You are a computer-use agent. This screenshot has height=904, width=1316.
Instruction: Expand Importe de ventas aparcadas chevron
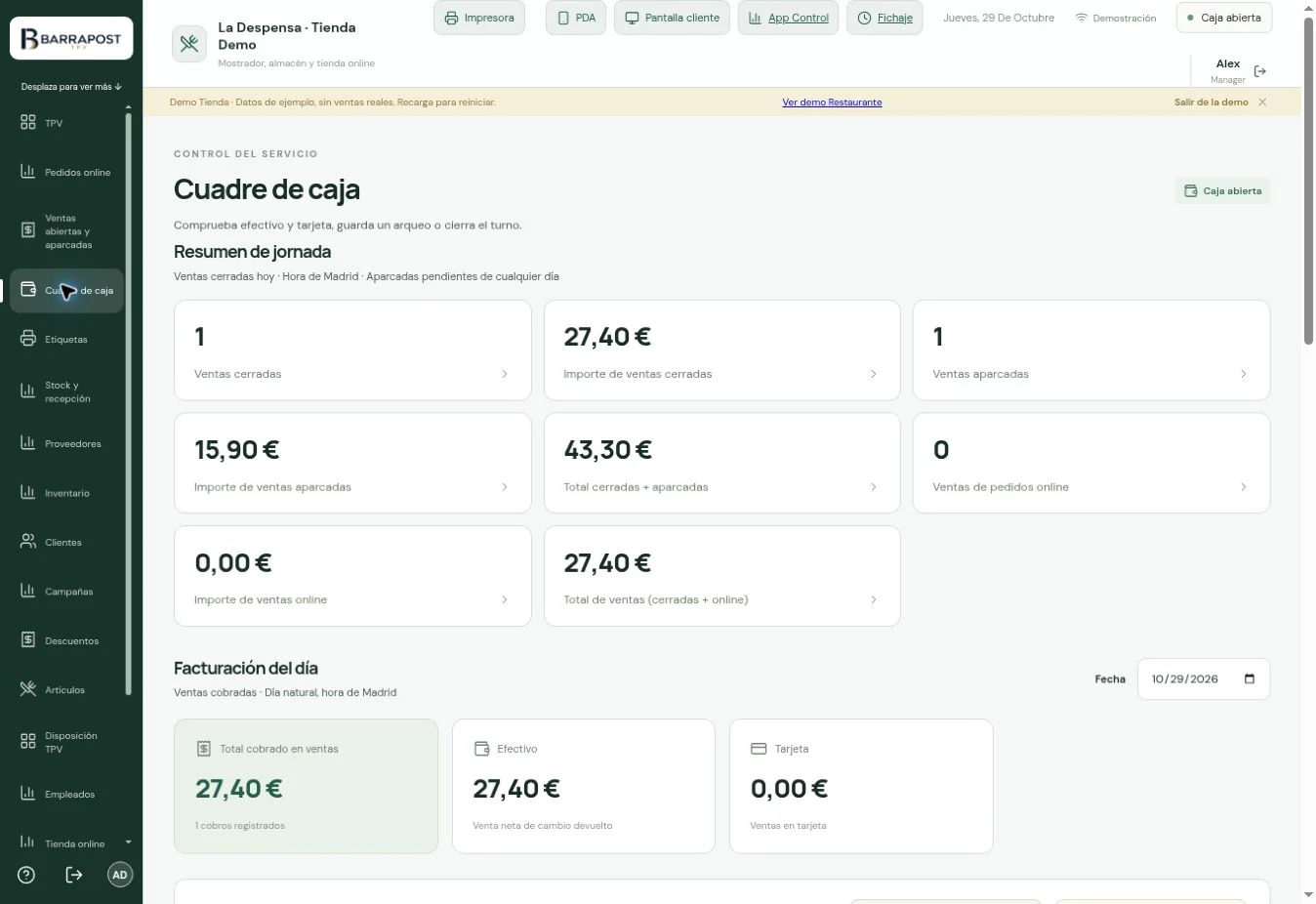[505, 487]
